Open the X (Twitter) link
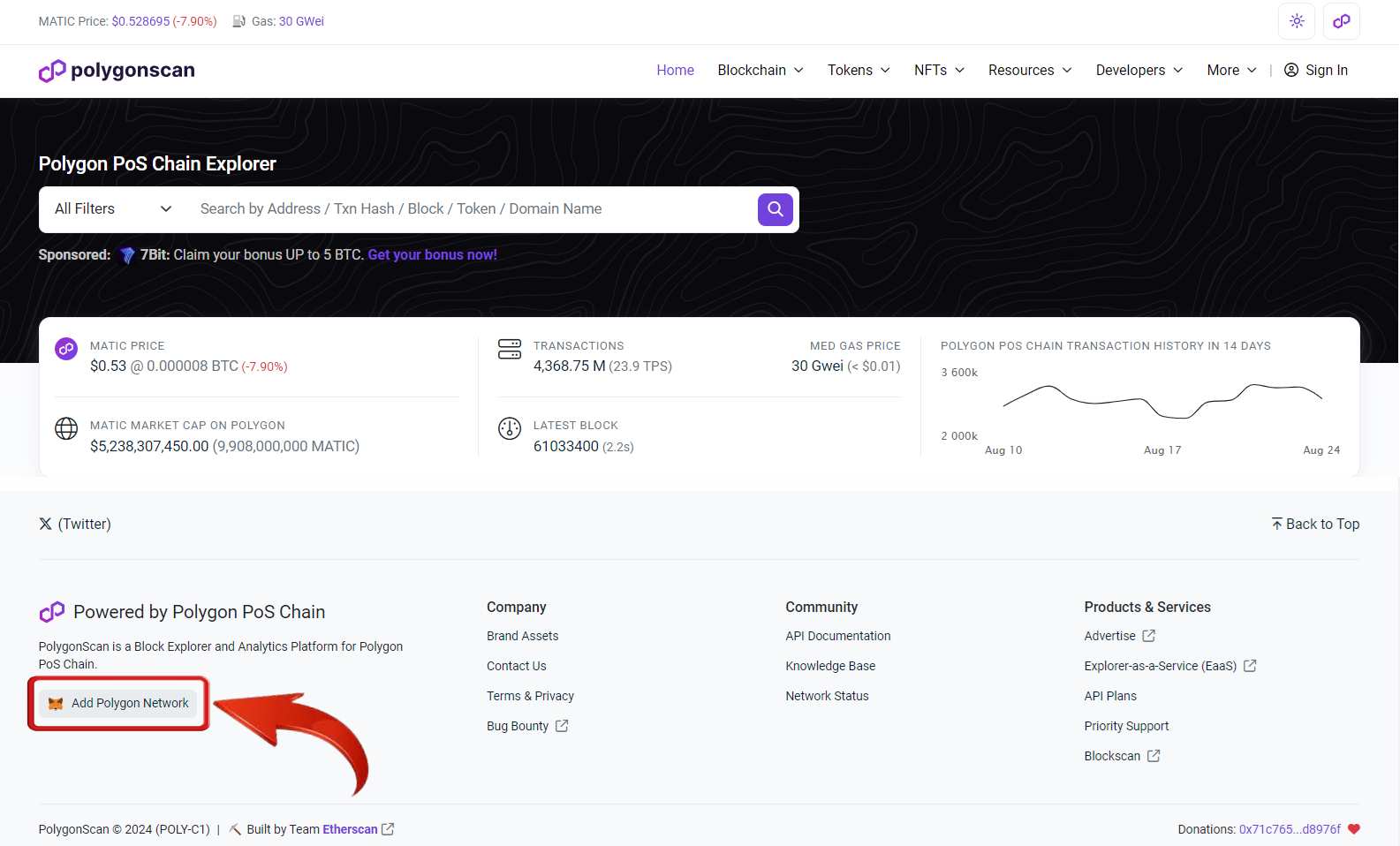This screenshot has width=1400, height=846. click(75, 525)
